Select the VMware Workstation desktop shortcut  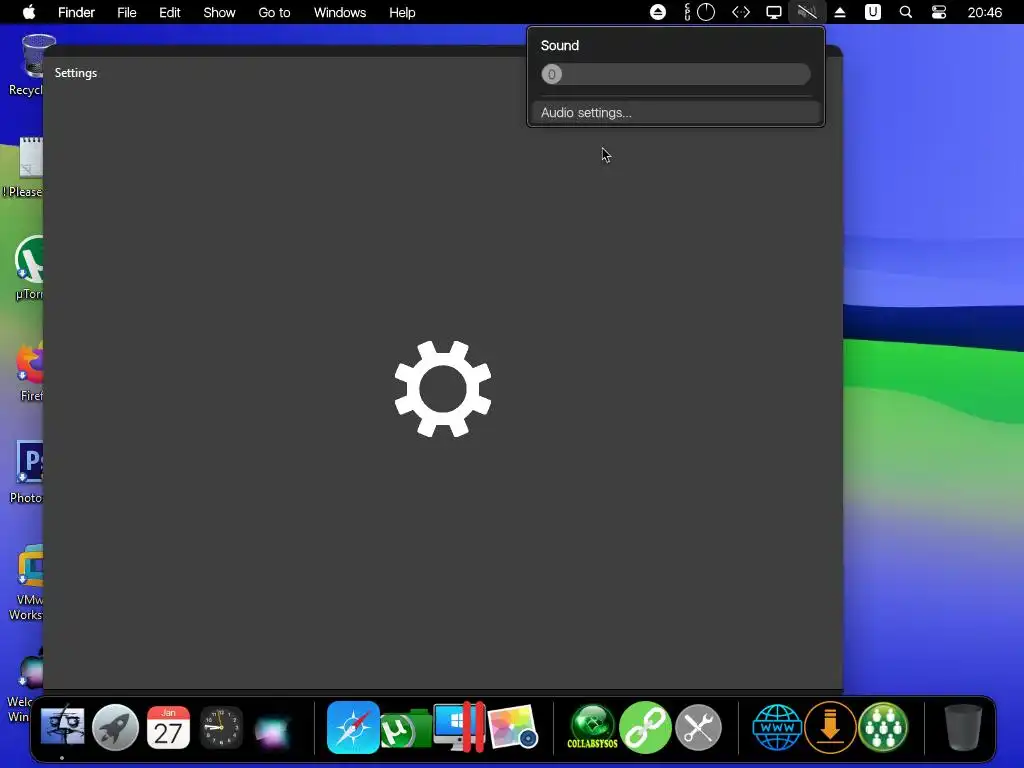[x=28, y=583]
